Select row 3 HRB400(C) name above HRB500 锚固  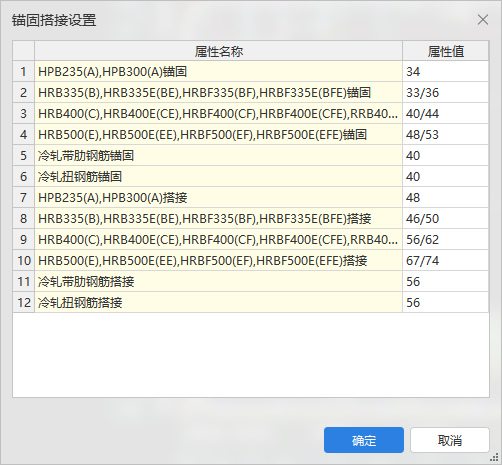[x=218, y=113]
